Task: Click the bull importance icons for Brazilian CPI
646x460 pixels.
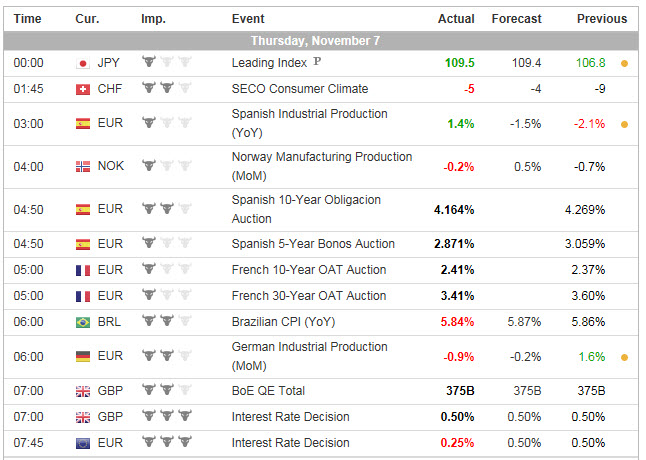Action: coord(164,322)
